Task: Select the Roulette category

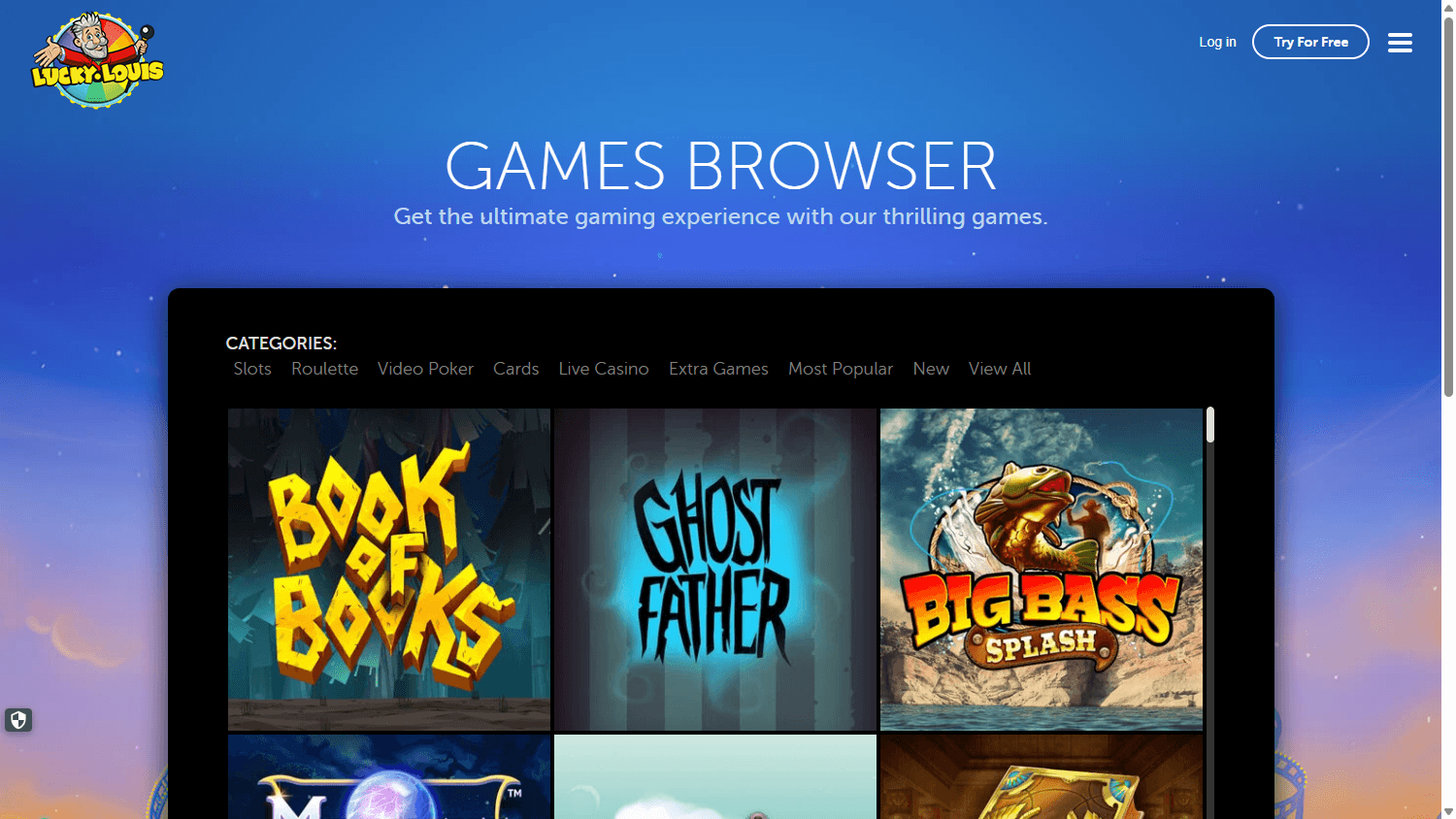Action: [x=324, y=369]
